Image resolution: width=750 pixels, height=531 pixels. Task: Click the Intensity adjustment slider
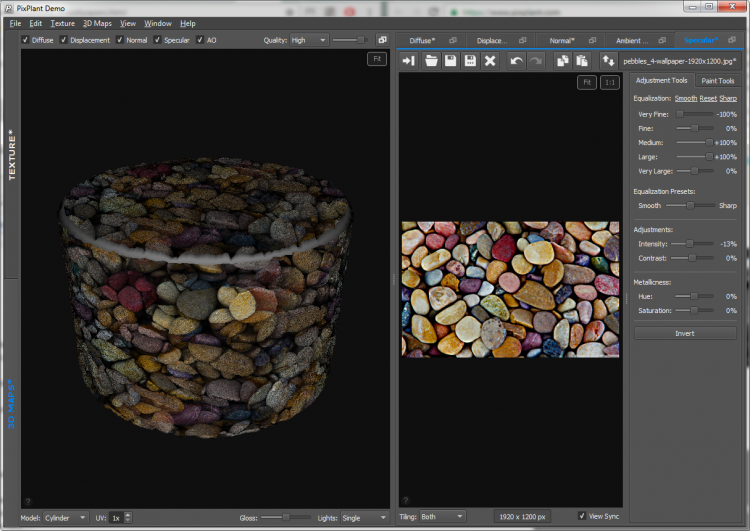coord(690,244)
